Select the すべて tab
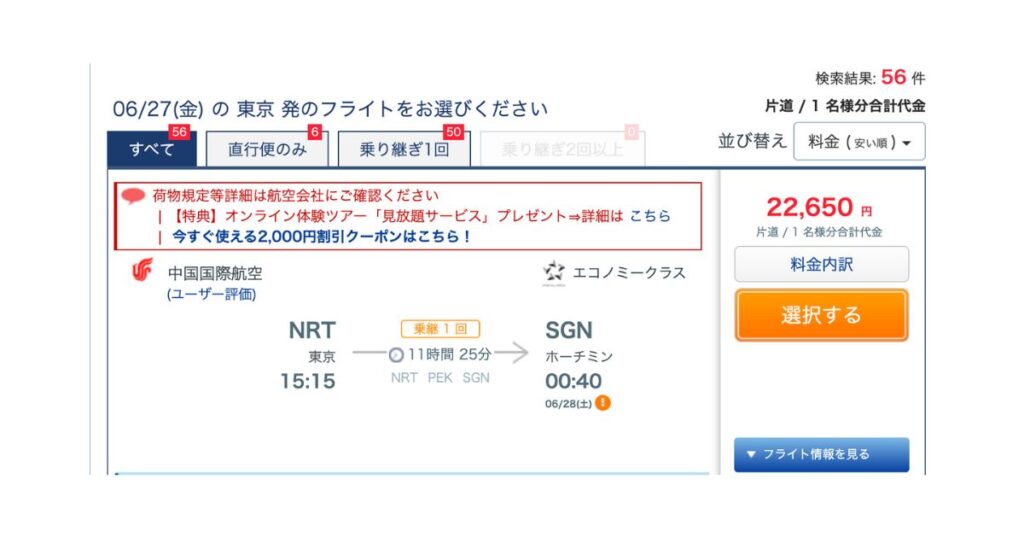 pos(152,149)
